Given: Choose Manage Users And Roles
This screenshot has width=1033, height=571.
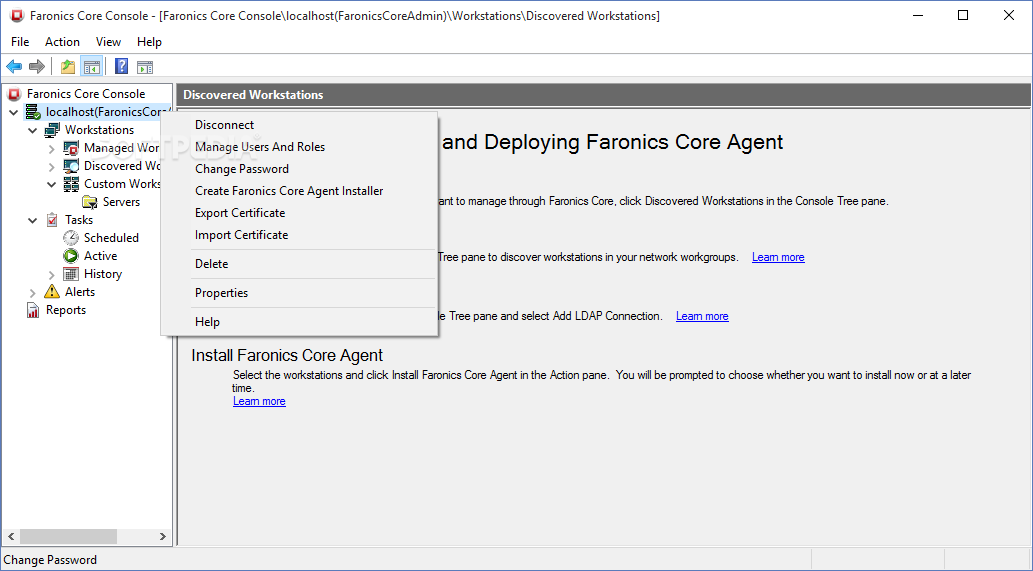Looking at the screenshot, I should pyautogui.click(x=299, y=147).
